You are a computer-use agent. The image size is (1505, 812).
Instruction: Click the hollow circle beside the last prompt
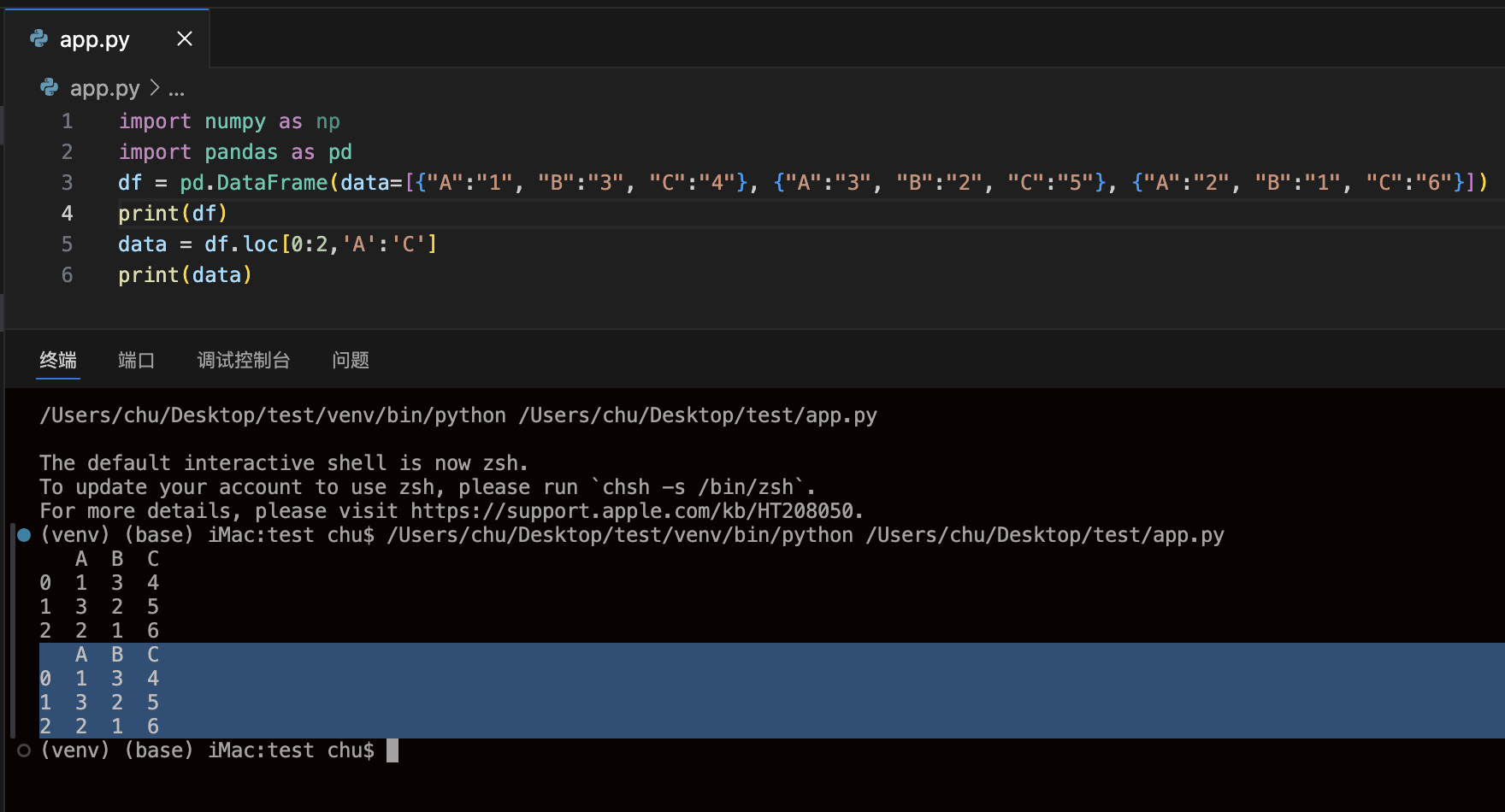coord(24,750)
